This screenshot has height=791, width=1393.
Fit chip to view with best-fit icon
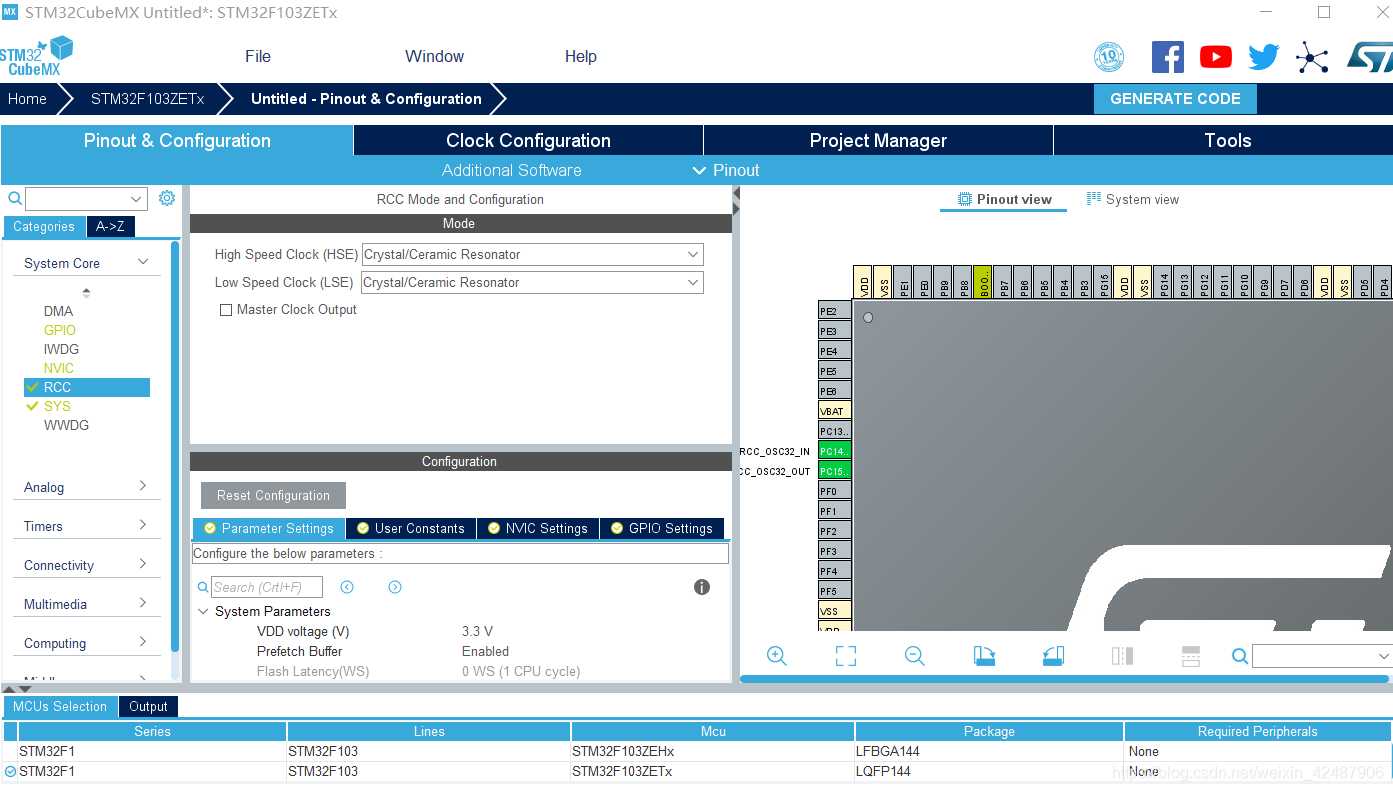click(846, 656)
